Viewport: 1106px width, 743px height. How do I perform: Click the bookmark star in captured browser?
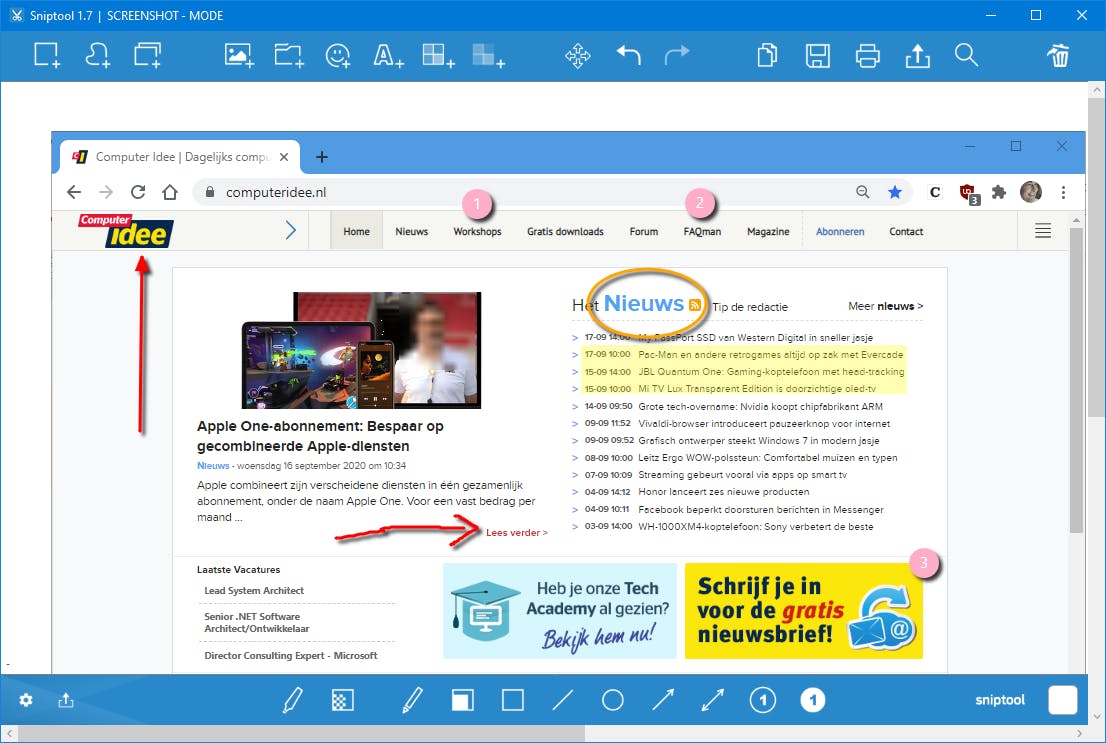(895, 192)
